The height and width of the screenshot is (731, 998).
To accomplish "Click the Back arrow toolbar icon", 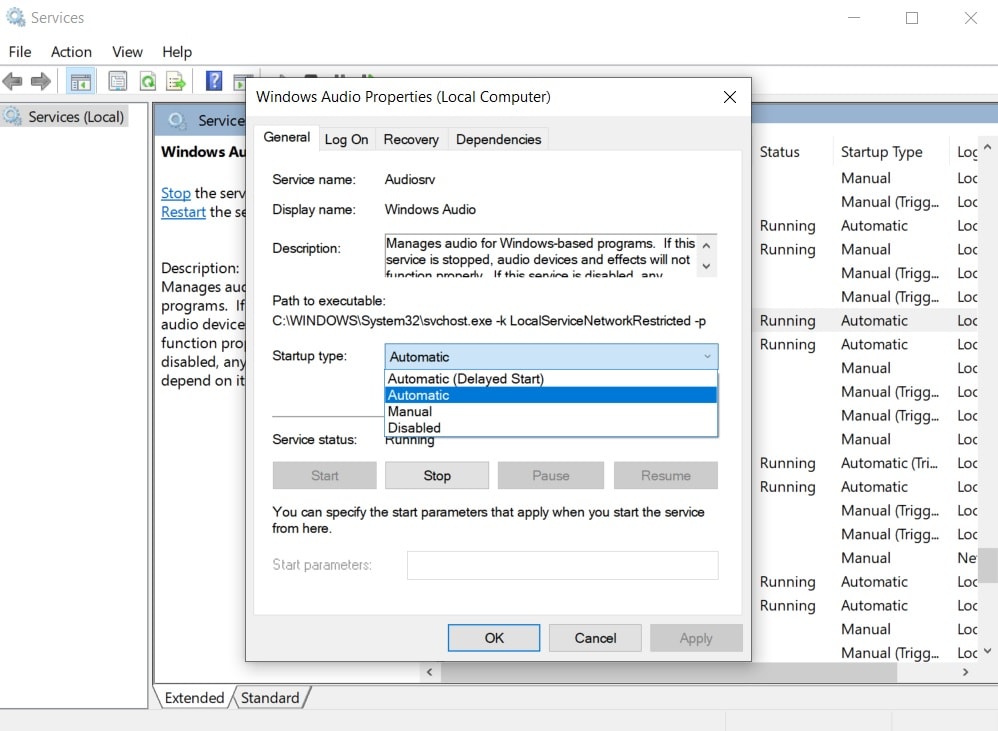I will 13,81.
